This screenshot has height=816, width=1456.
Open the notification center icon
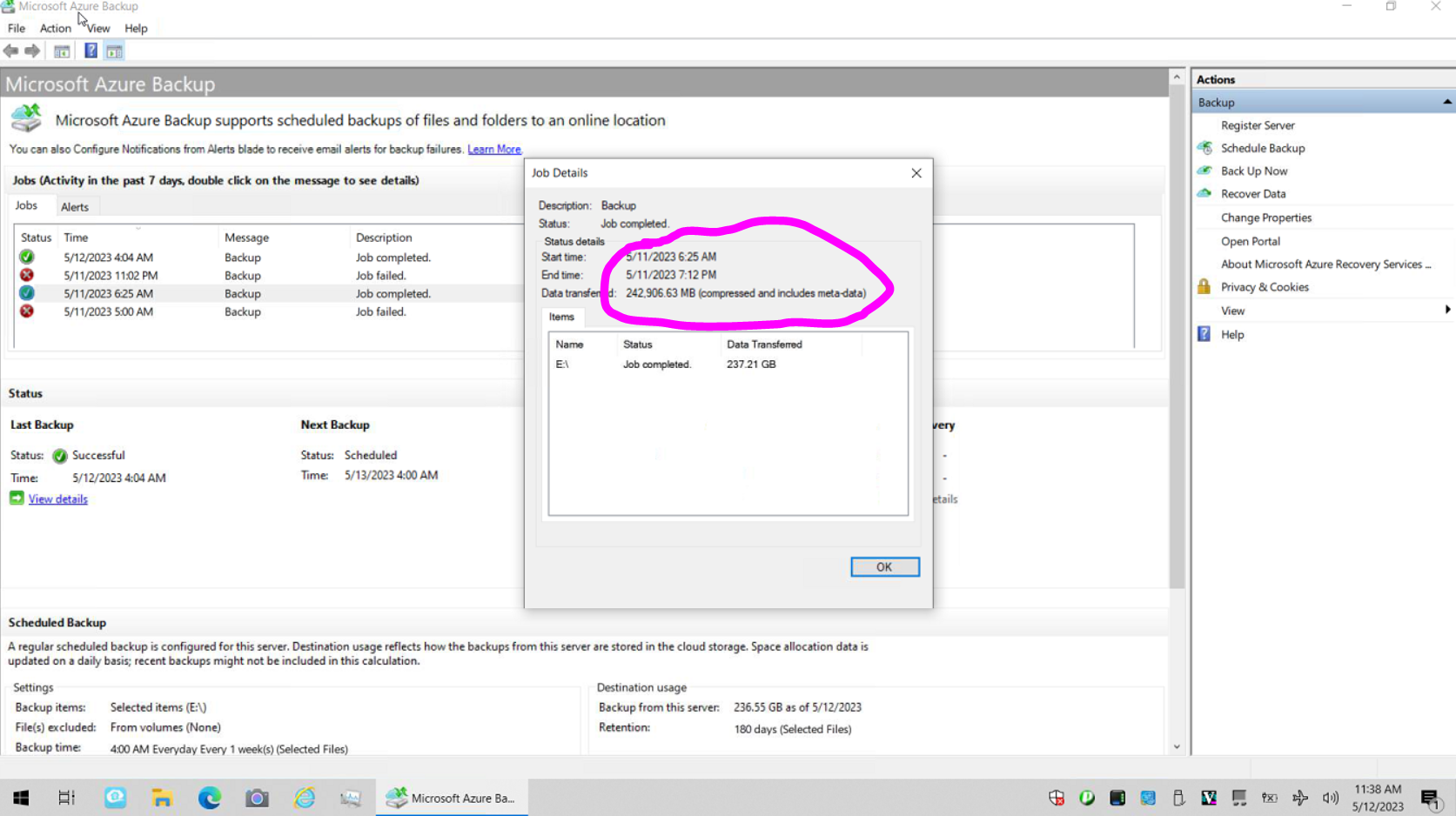1430,798
